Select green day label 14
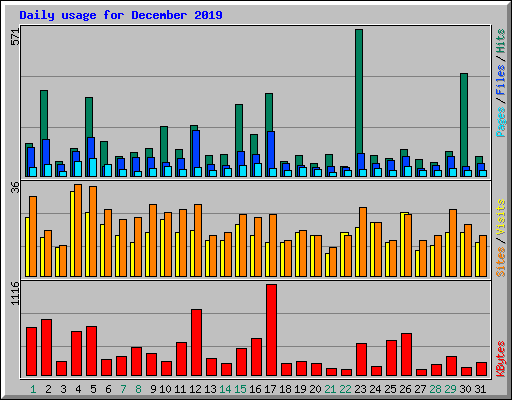 pyautogui.click(x=225, y=389)
